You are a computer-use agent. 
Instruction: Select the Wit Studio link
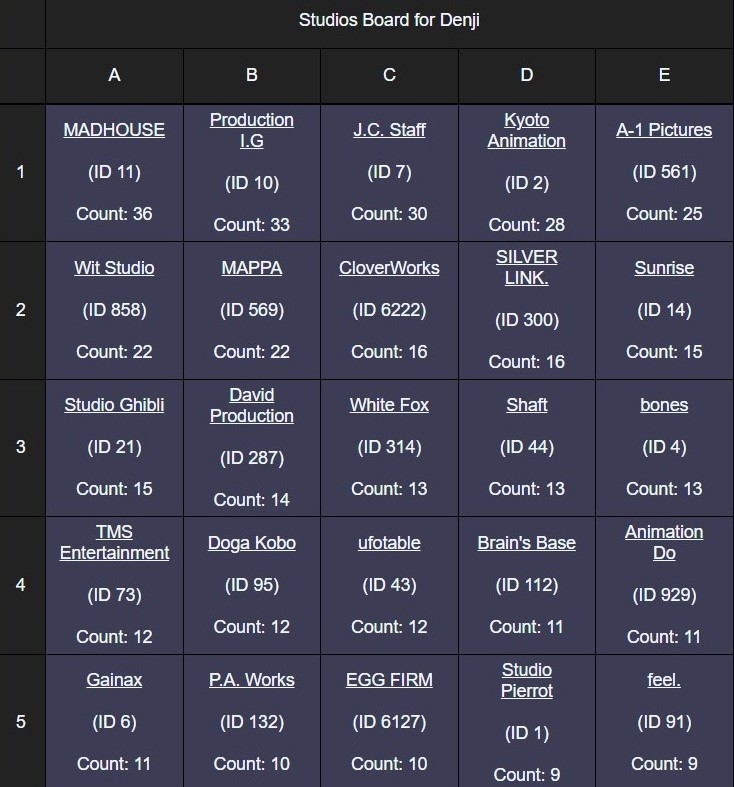114,268
